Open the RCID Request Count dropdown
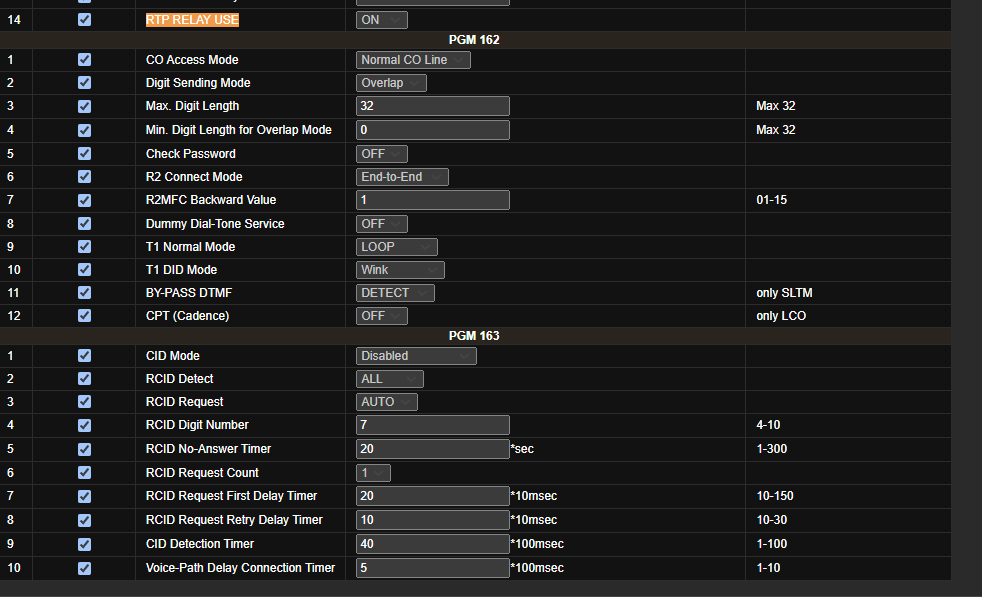982x597 pixels. 373,473
